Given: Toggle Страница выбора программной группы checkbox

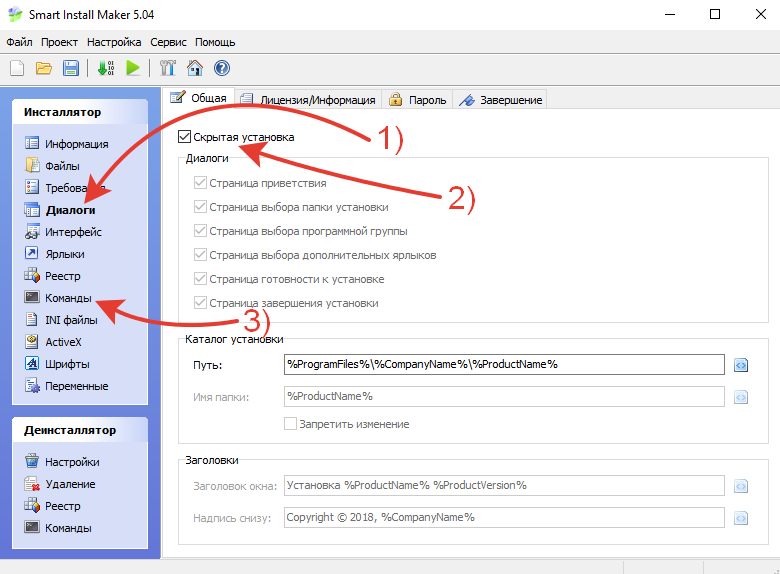Looking at the screenshot, I should click(x=200, y=230).
